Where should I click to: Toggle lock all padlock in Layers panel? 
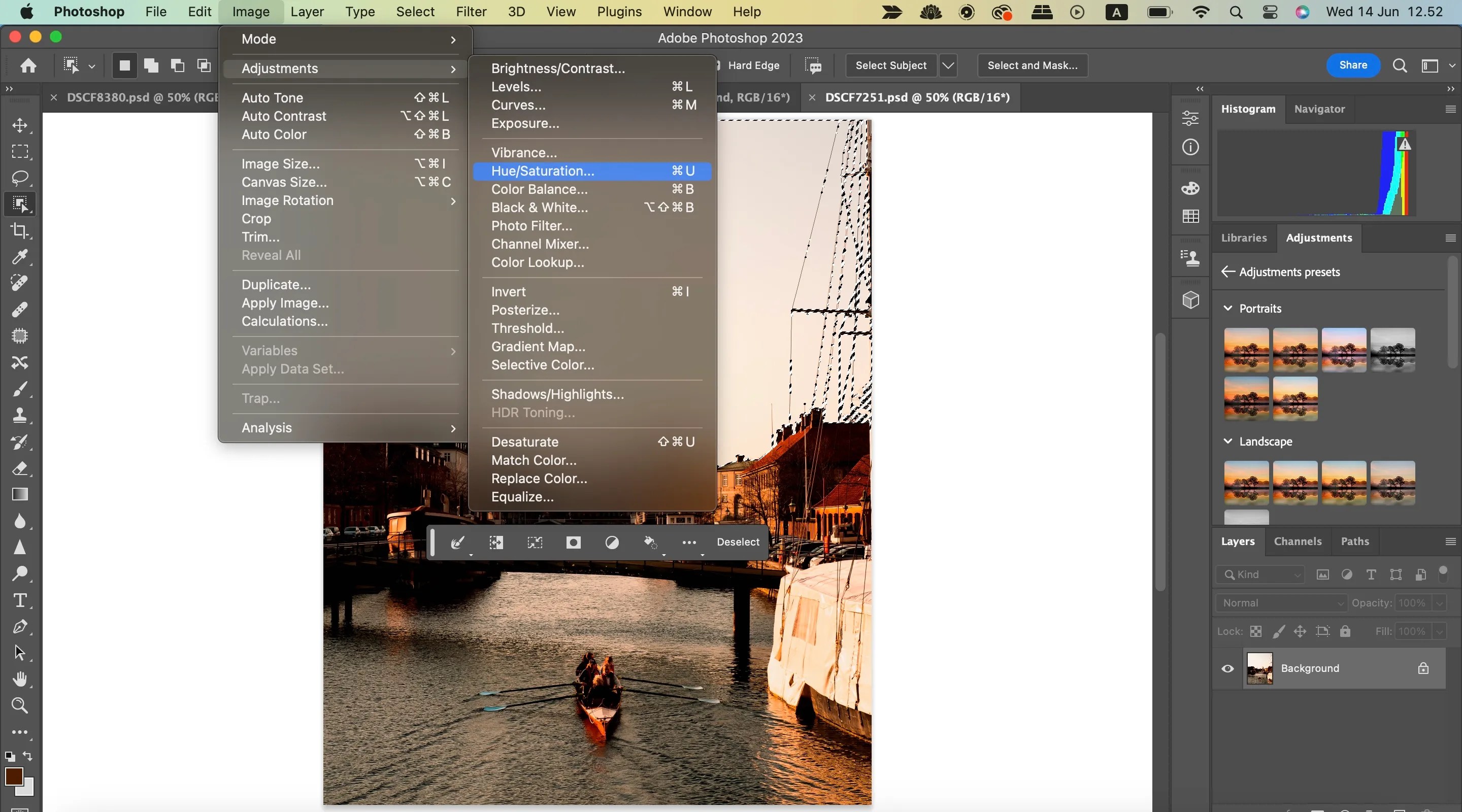click(x=1345, y=631)
